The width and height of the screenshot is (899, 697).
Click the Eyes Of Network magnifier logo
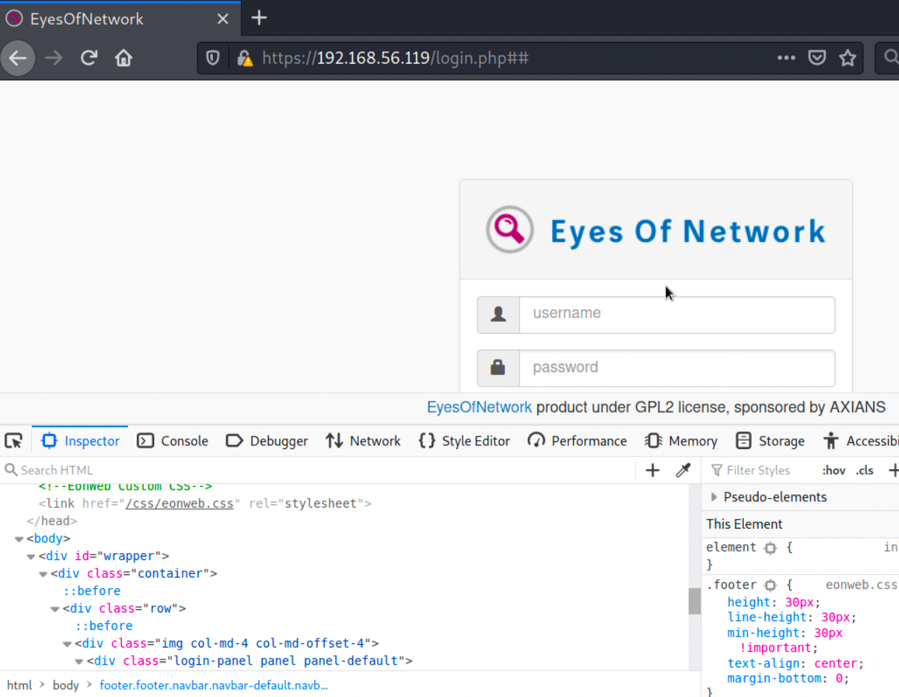510,230
